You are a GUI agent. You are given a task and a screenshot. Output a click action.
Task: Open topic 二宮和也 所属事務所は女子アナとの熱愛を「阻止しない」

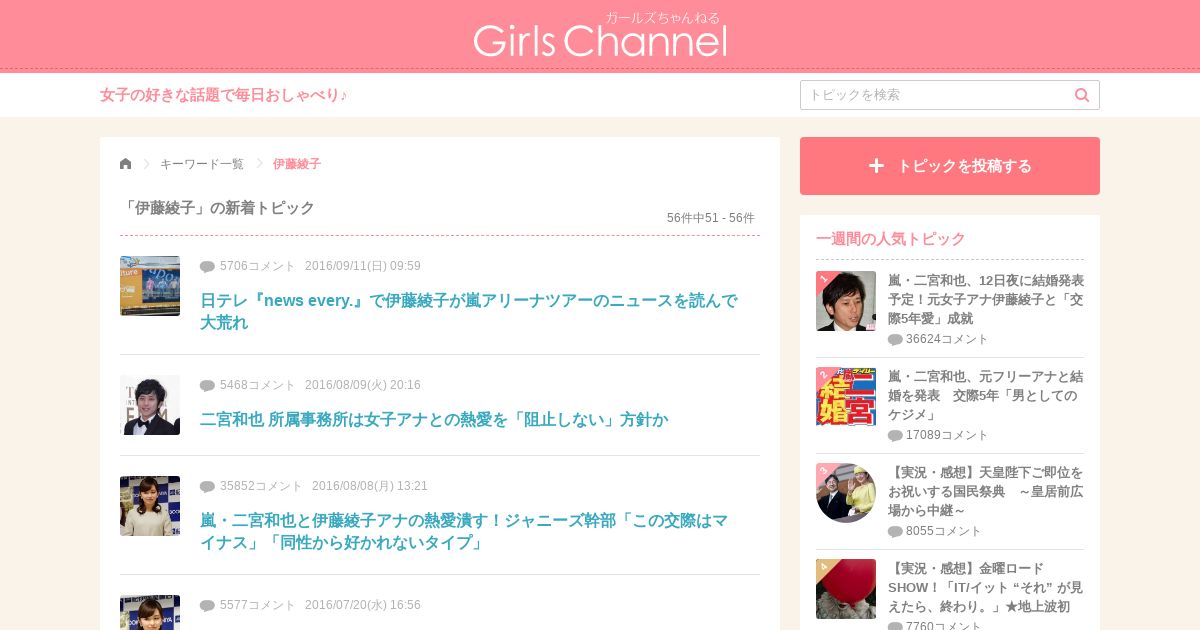(434, 420)
